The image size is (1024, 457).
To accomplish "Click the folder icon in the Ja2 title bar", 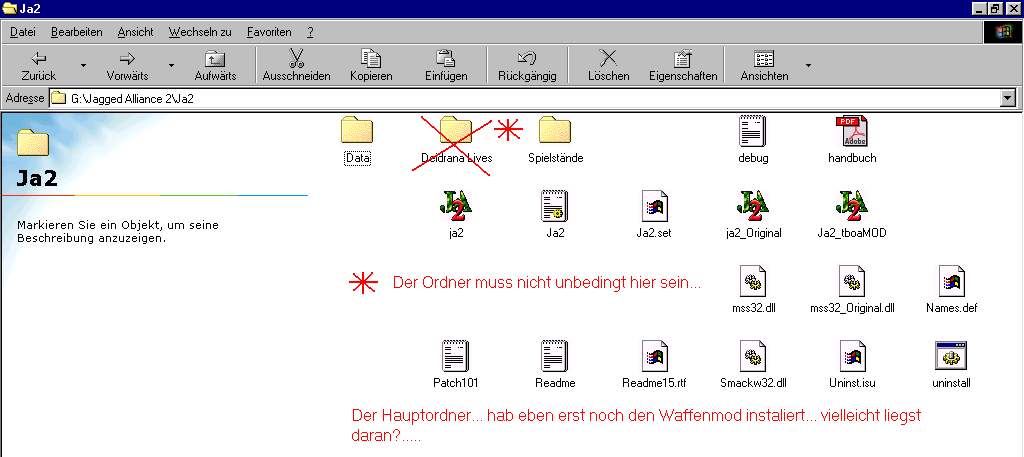I will 10,8.
